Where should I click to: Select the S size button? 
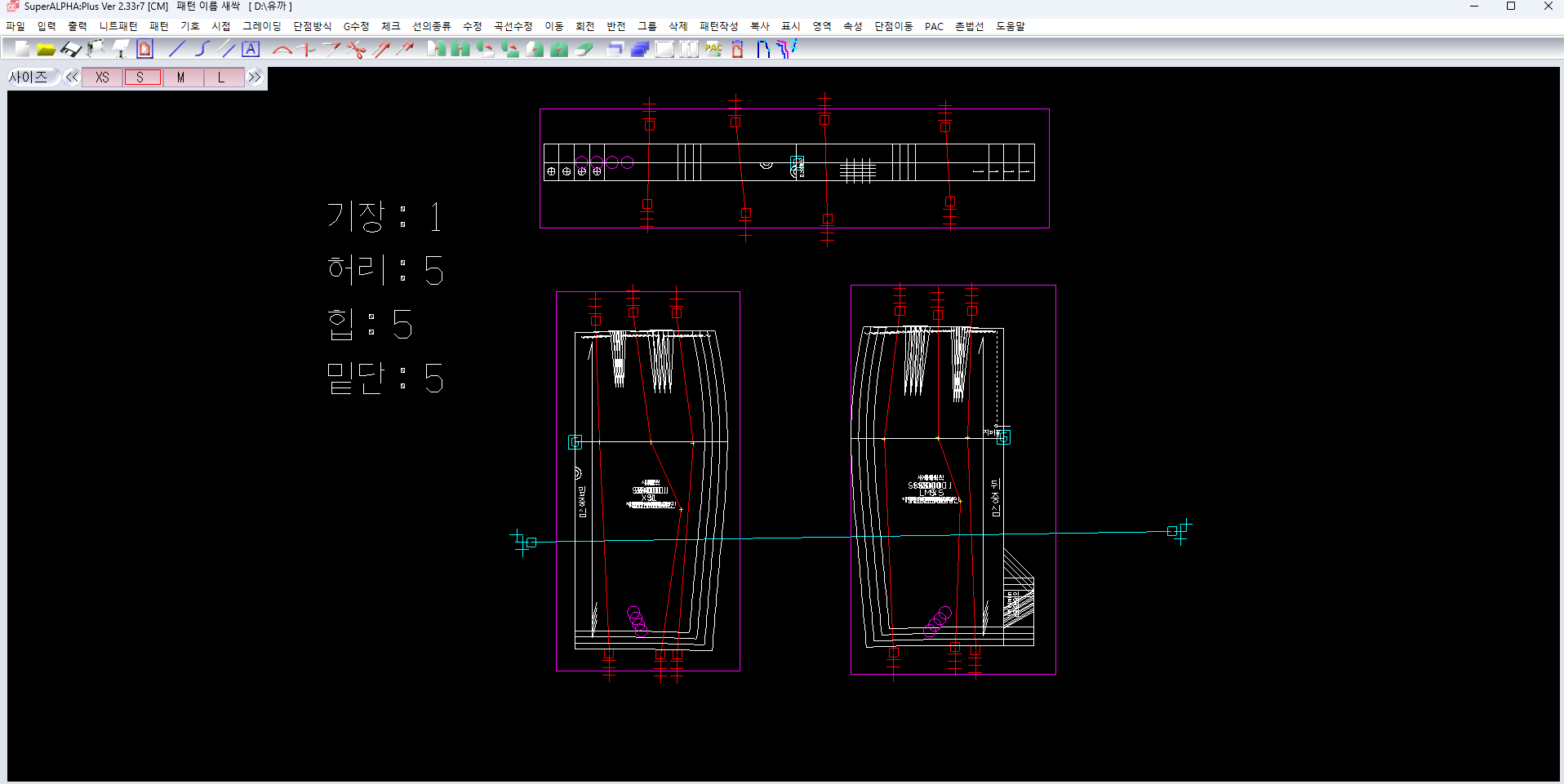point(142,78)
